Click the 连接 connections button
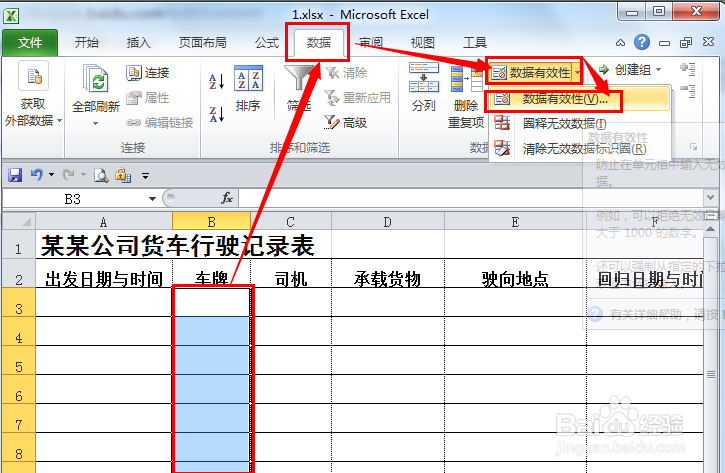Screen dimensions: 725x473 148,73
